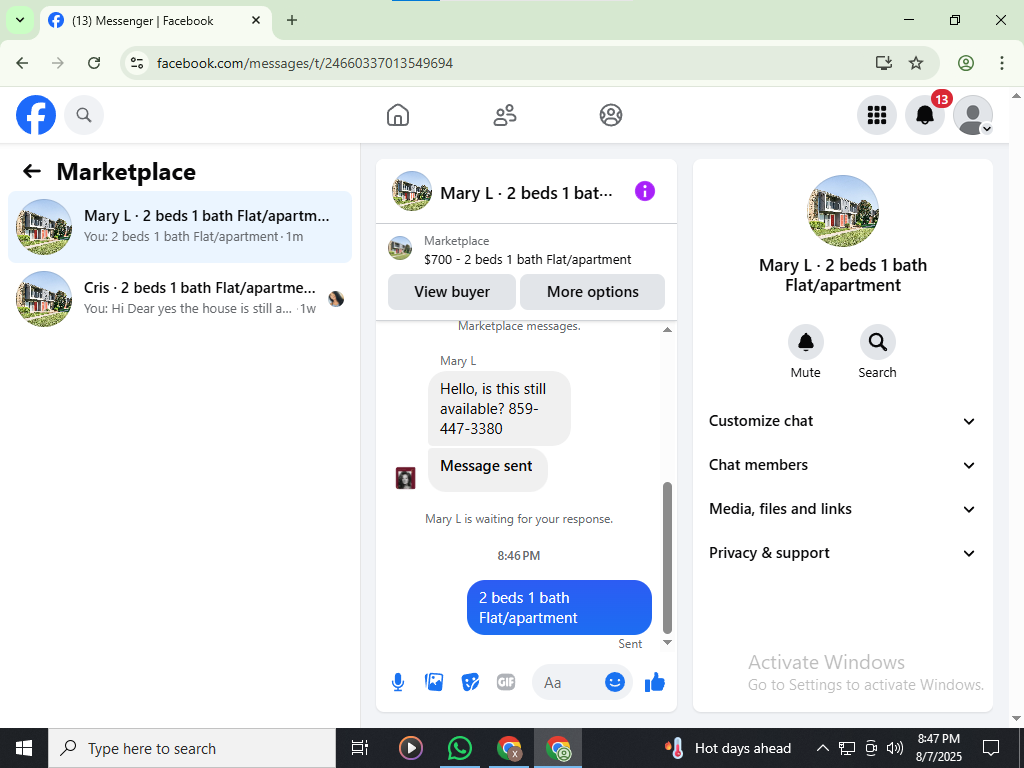Go back in browser history
This screenshot has width=1024, height=768.
22,63
